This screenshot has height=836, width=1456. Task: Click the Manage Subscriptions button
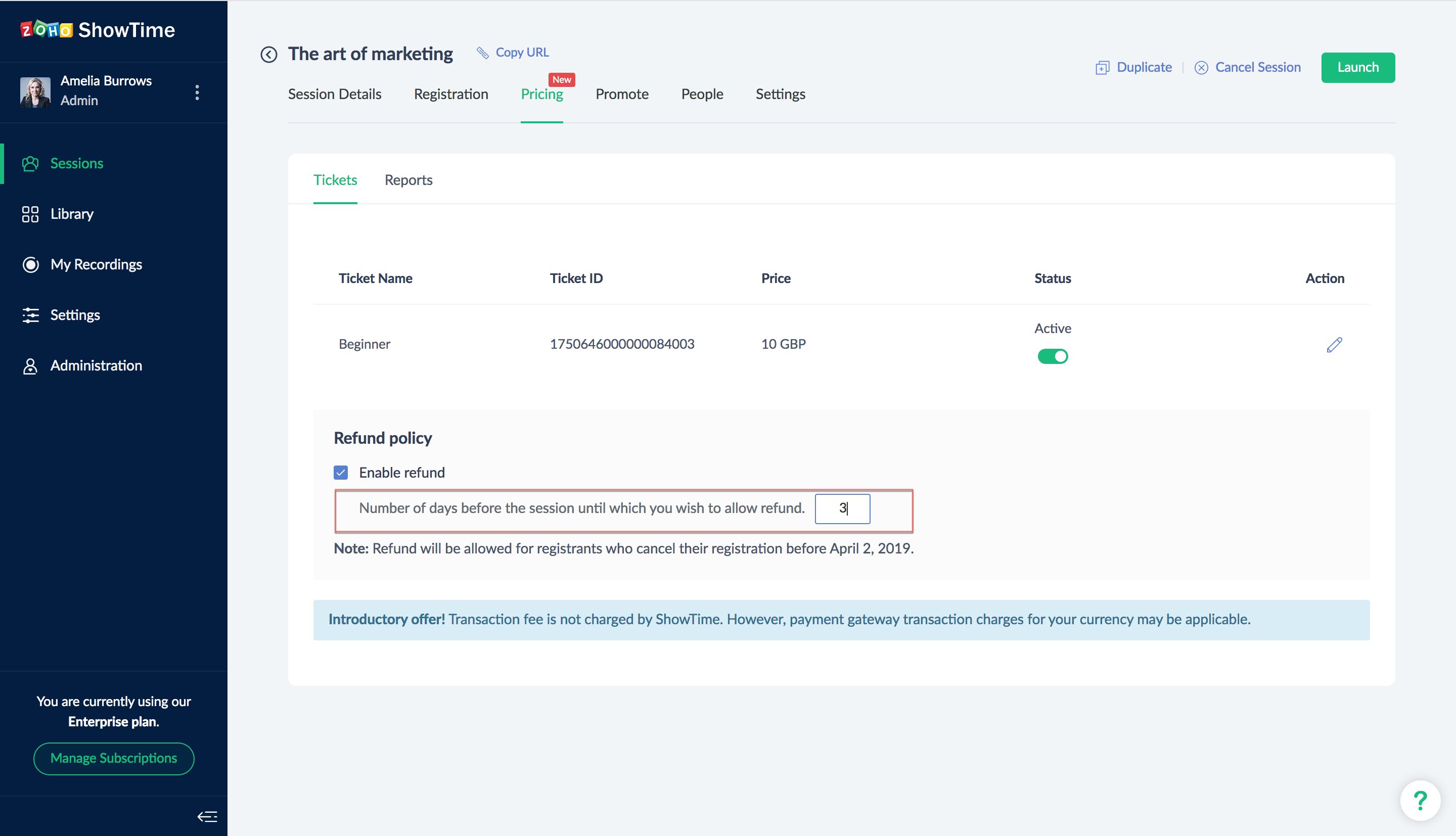(x=114, y=759)
